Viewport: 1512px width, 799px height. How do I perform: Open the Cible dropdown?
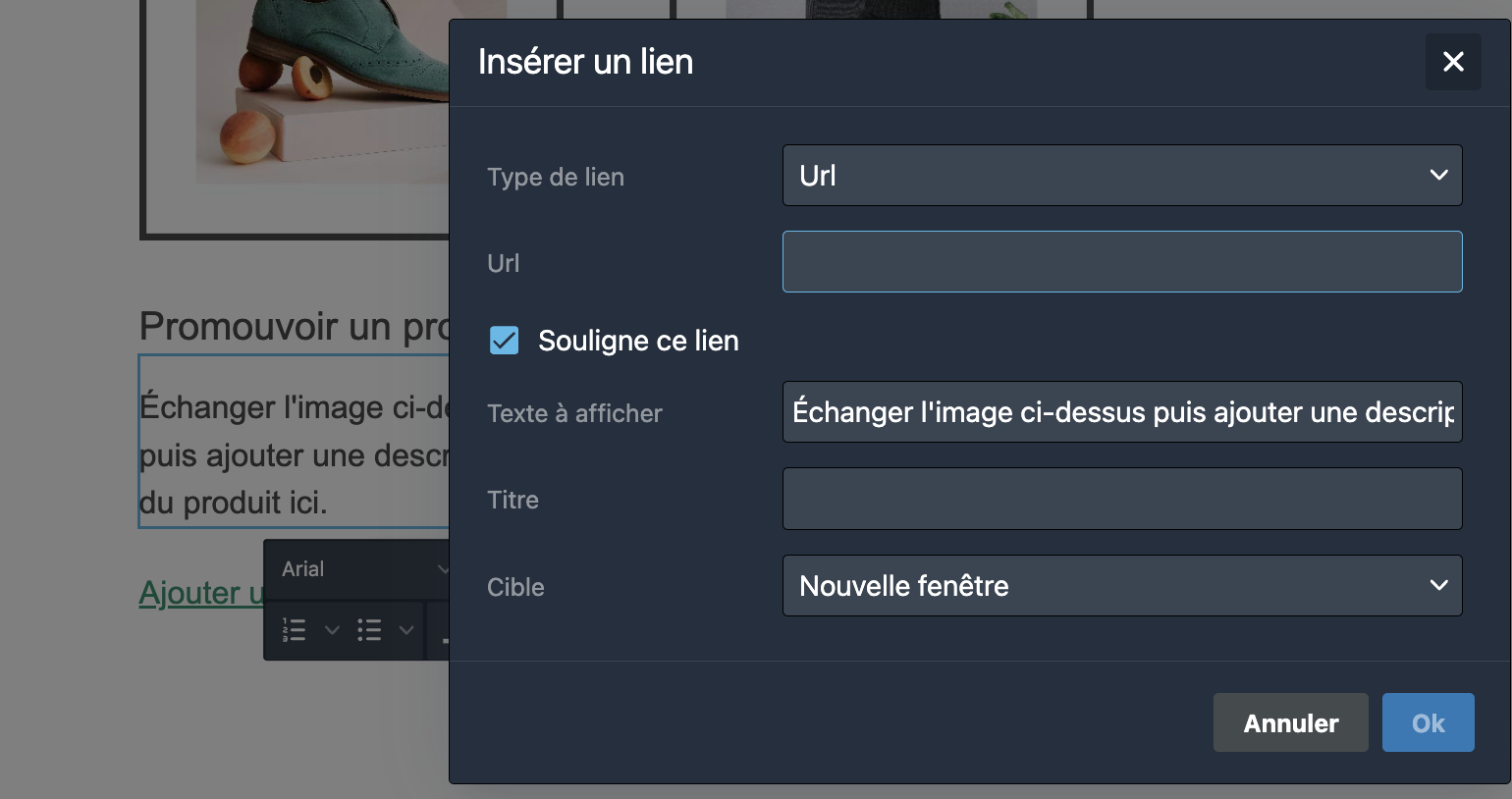(x=1121, y=586)
